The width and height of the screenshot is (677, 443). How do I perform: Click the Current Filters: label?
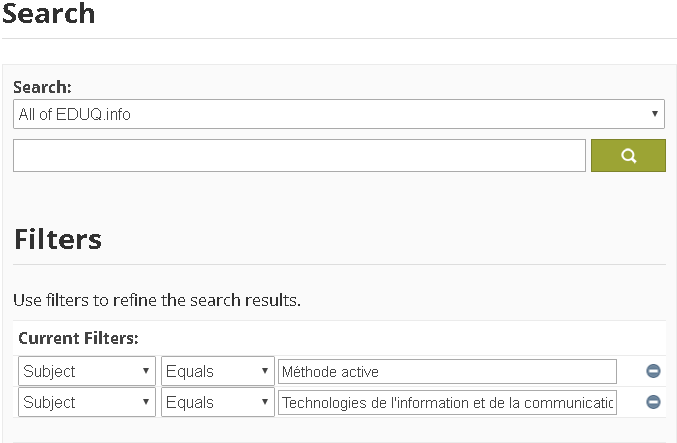tap(78, 338)
